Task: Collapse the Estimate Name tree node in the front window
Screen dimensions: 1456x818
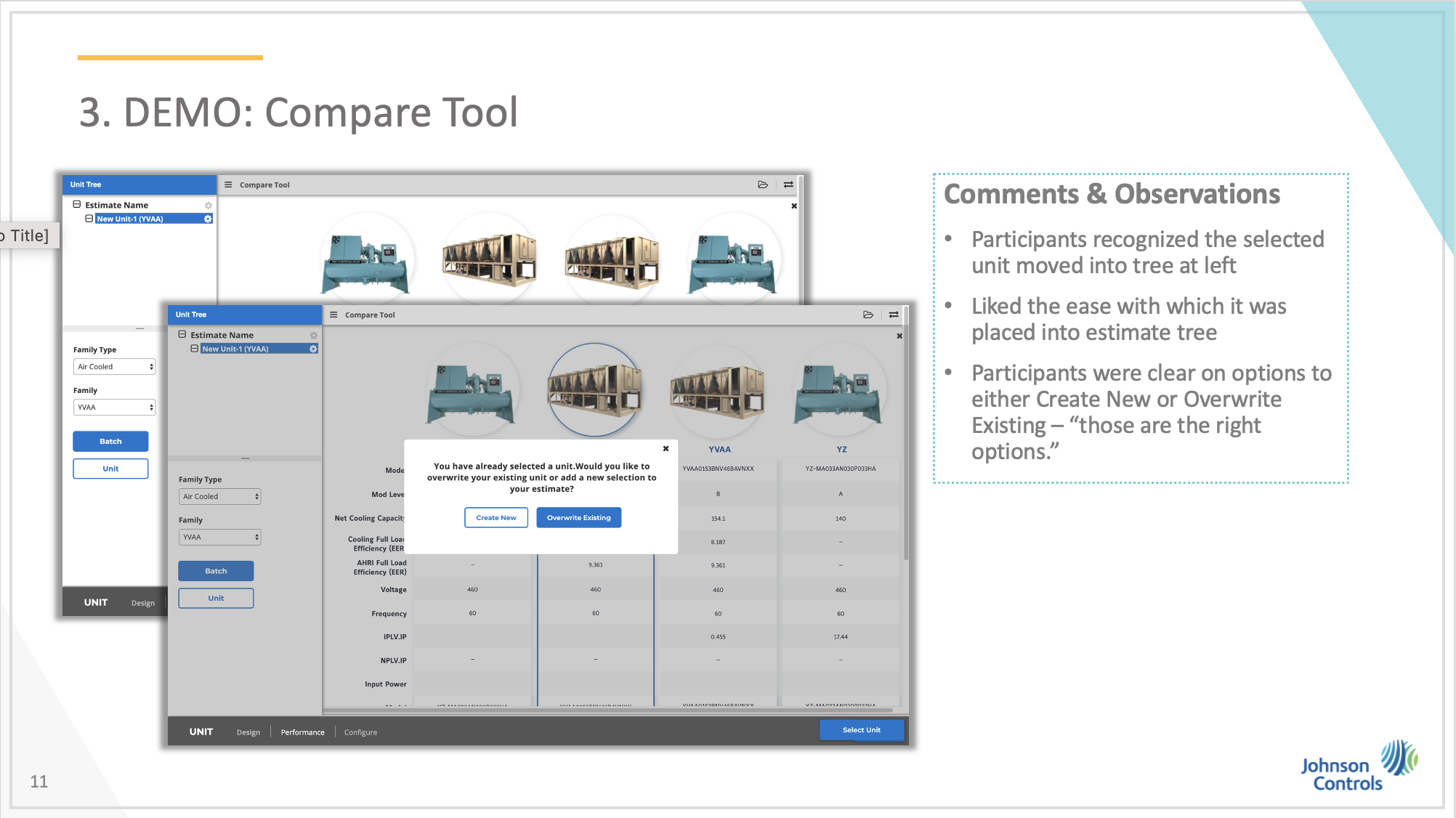Action: [182, 334]
